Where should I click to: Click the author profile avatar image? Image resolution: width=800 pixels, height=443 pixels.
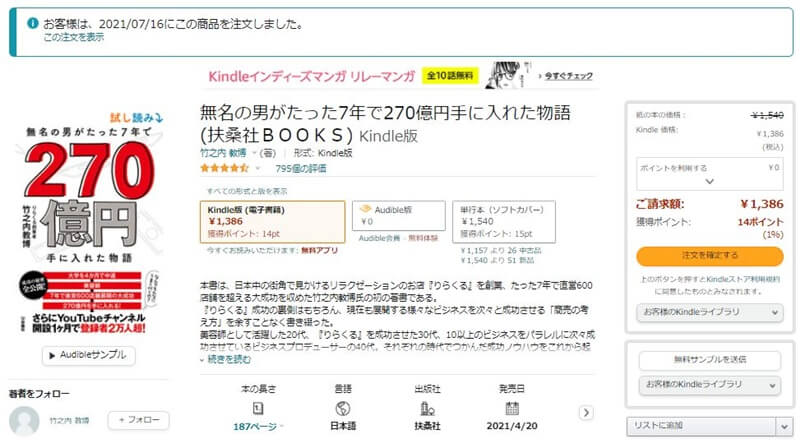pos(24,421)
